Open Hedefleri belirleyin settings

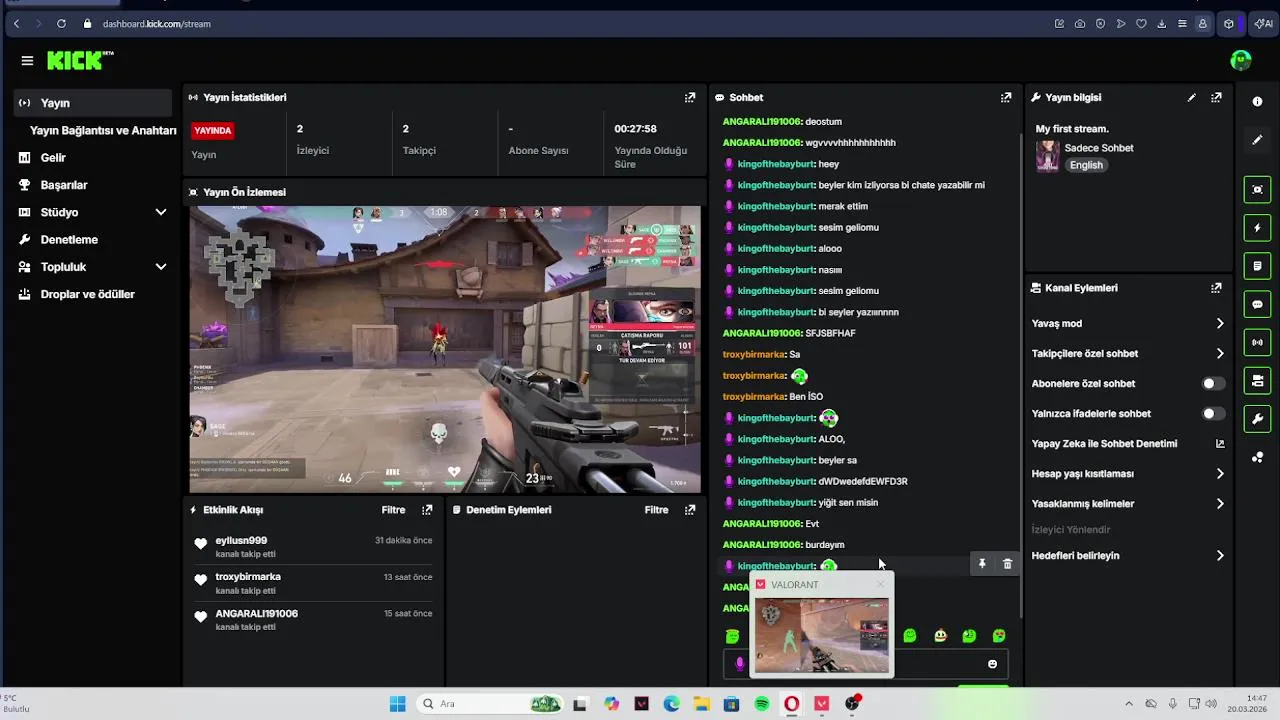pyautogui.click(x=1127, y=556)
